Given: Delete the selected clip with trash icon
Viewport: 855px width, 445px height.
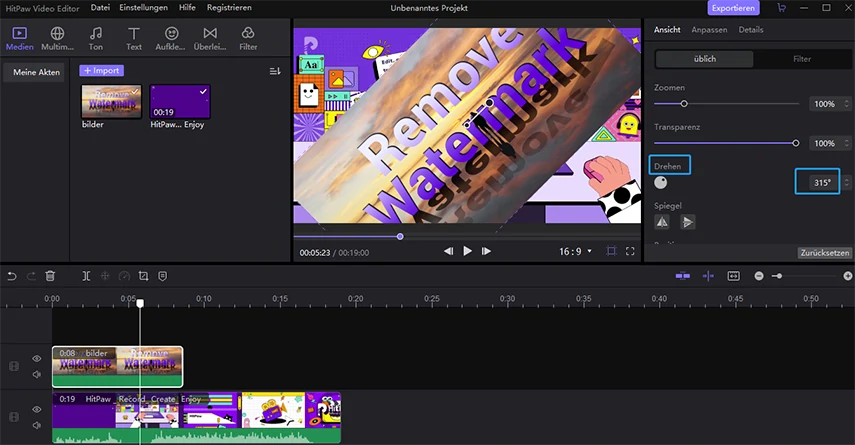Looking at the screenshot, I should click(x=50, y=276).
